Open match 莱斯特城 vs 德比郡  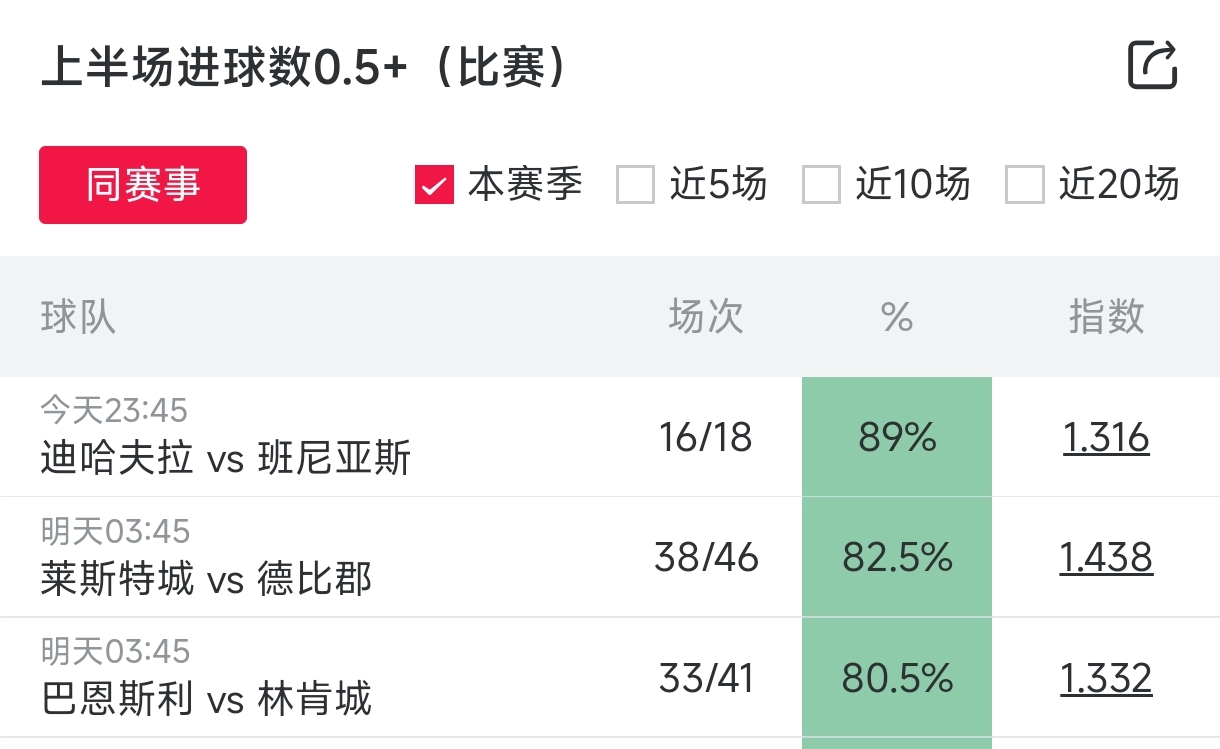(206, 579)
